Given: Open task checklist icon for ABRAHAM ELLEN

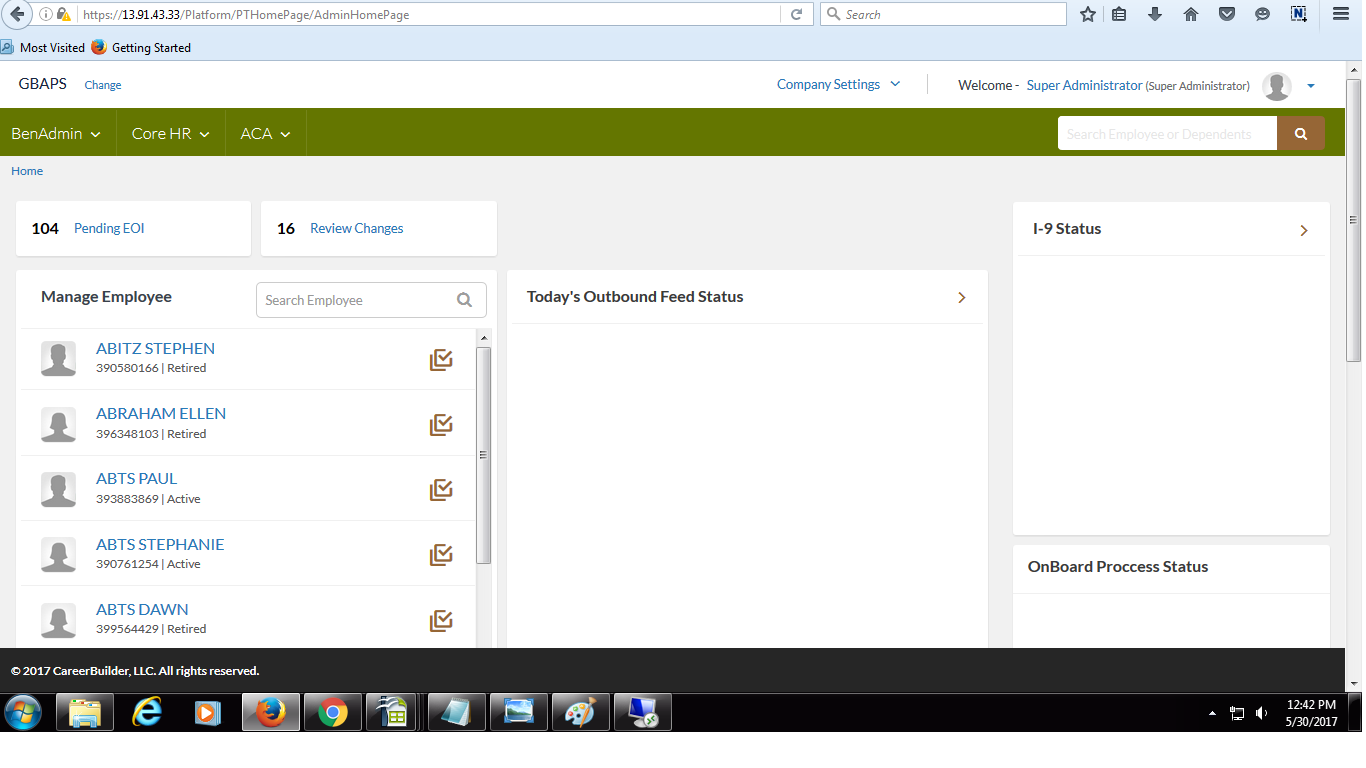Looking at the screenshot, I should (441, 425).
